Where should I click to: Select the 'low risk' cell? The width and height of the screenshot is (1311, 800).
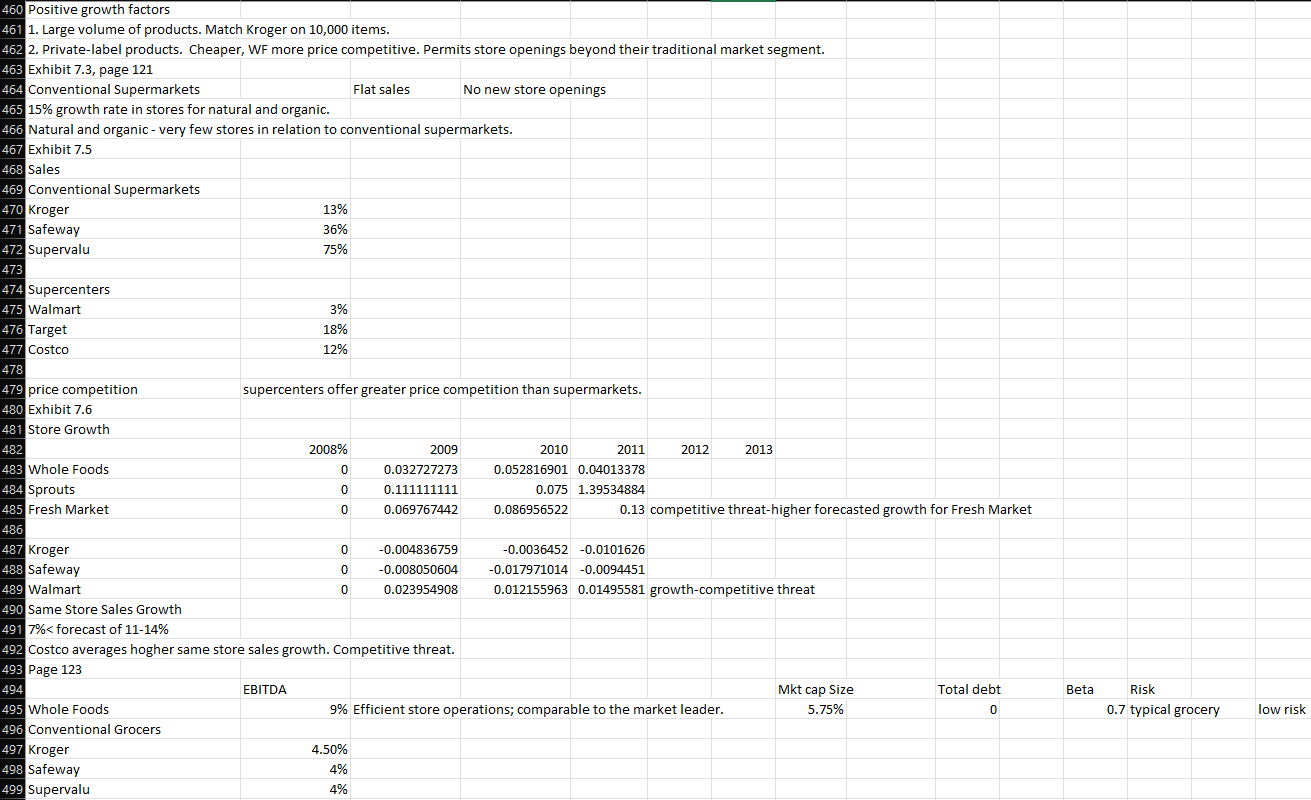pyautogui.click(x=1282, y=710)
